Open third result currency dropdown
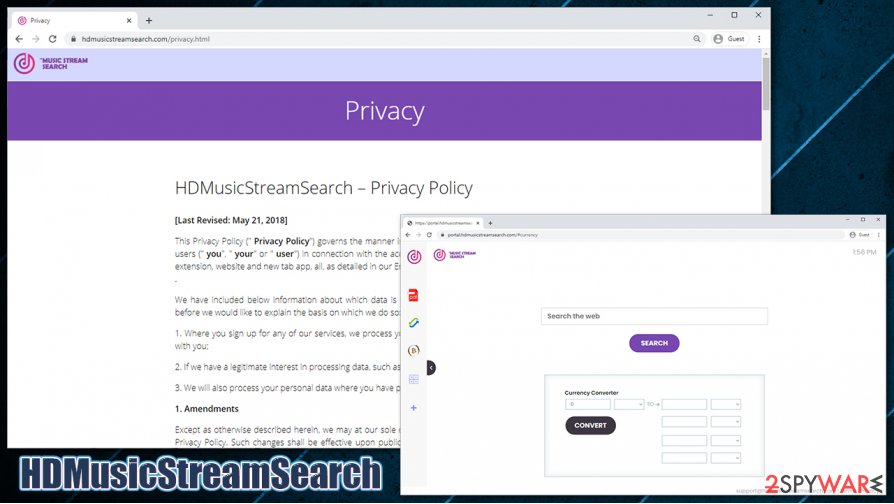 pyautogui.click(x=725, y=441)
